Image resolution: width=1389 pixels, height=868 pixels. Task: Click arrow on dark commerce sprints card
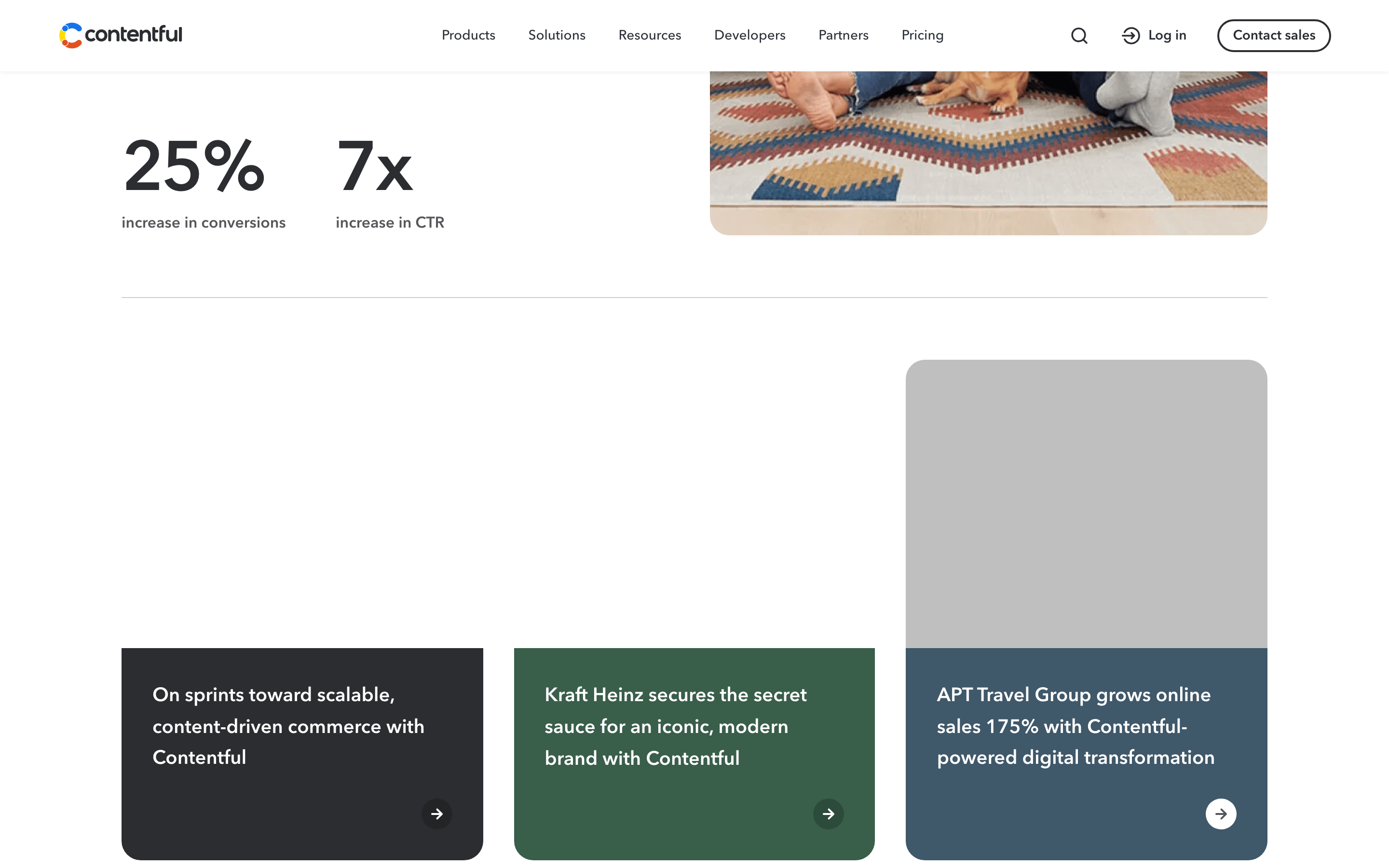pyautogui.click(x=437, y=814)
